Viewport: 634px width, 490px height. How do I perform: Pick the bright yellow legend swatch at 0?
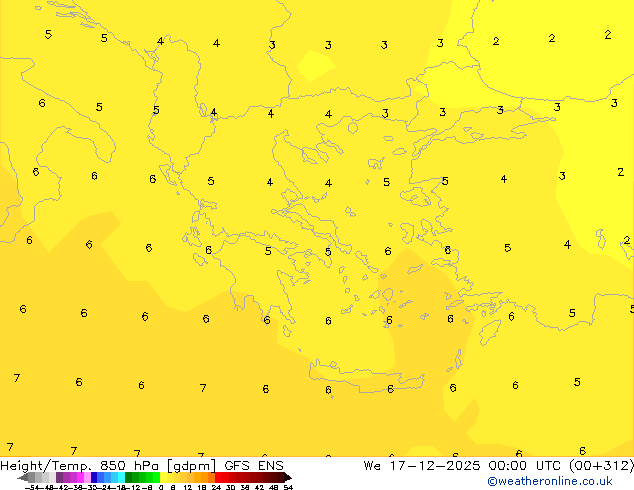tap(163, 477)
